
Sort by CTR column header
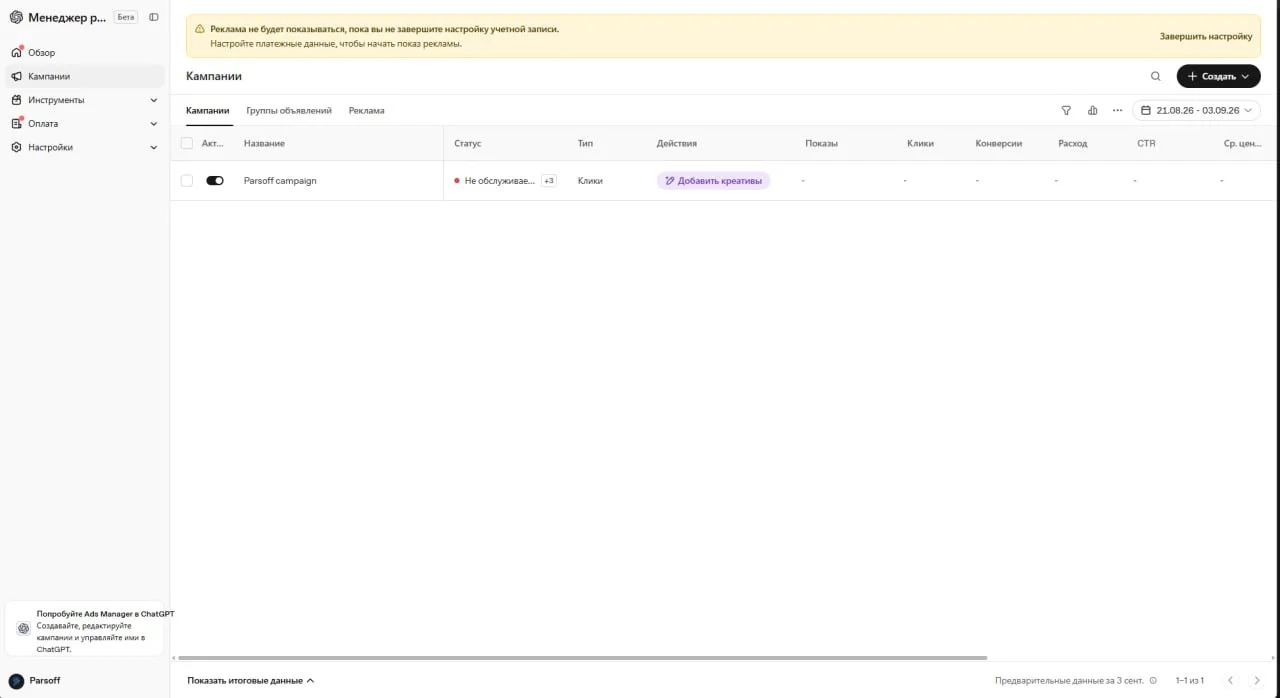(x=1146, y=143)
